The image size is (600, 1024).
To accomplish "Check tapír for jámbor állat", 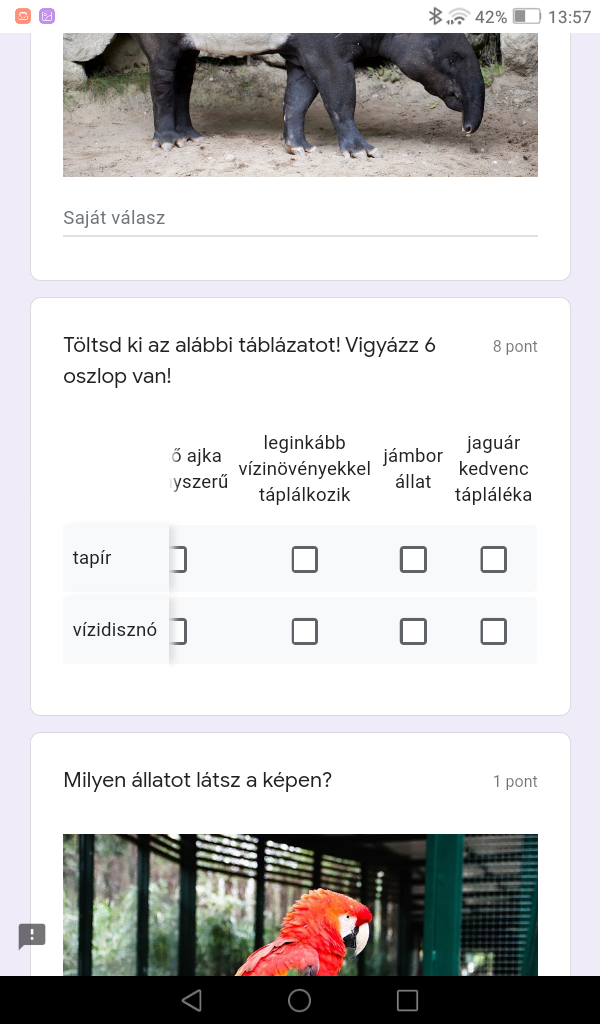I will pos(413,559).
